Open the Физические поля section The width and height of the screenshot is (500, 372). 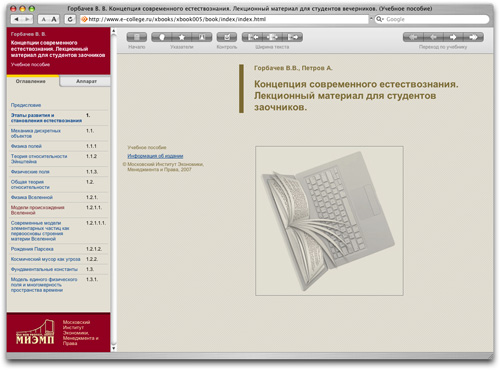[30, 172]
